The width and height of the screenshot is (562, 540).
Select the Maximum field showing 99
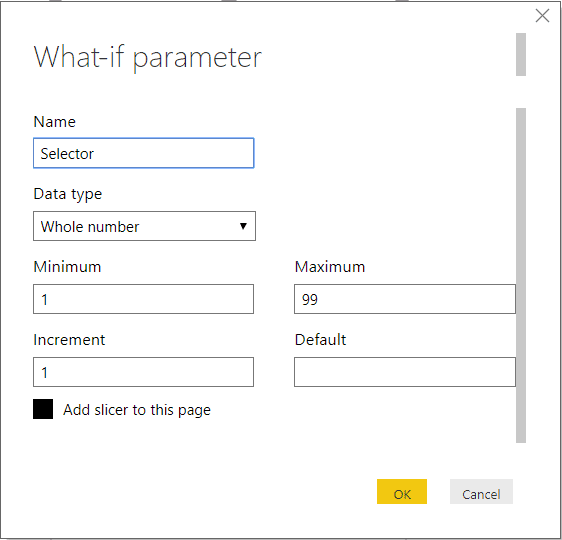[405, 299]
